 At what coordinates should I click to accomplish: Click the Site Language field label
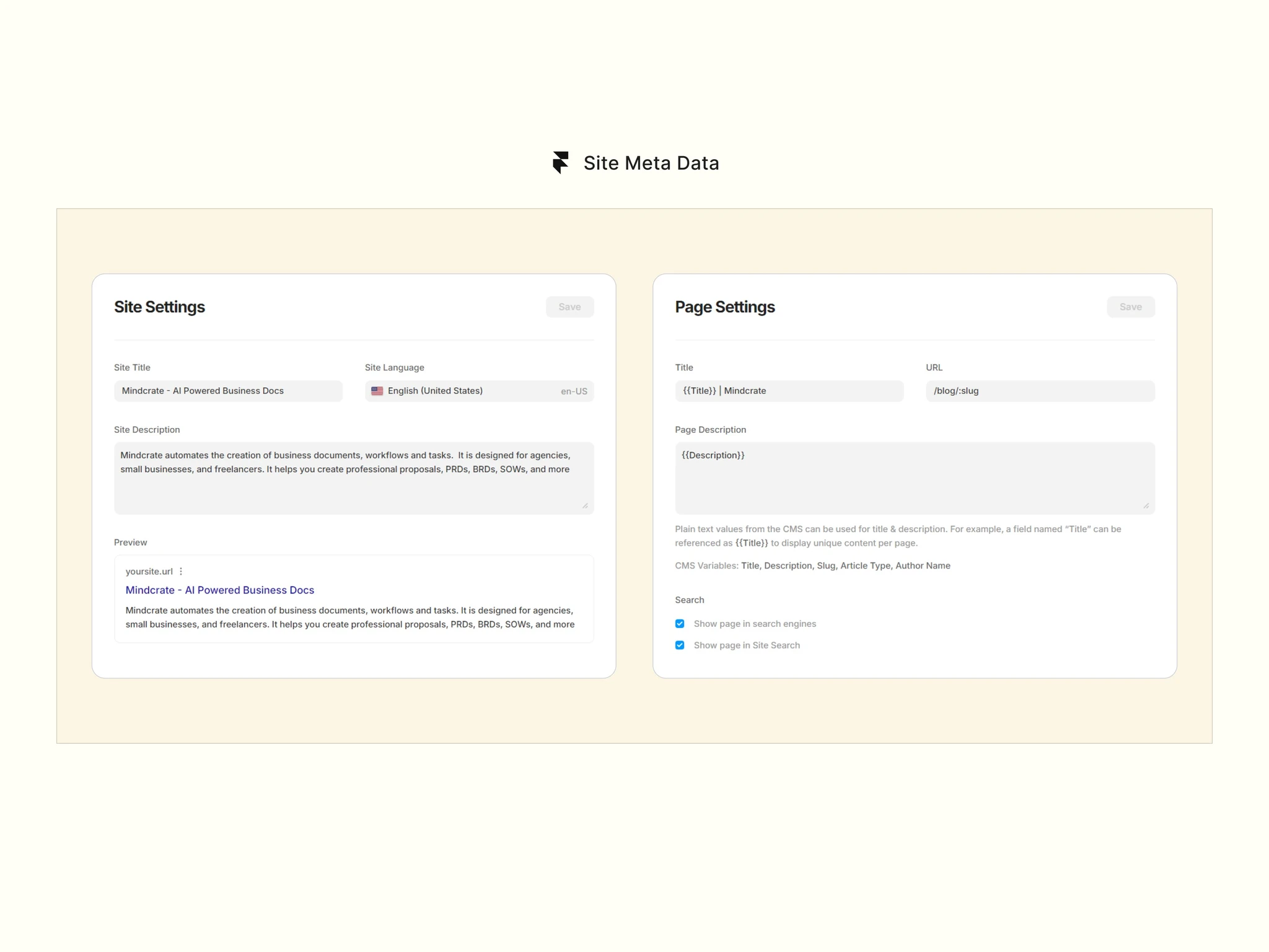(394, 368)
